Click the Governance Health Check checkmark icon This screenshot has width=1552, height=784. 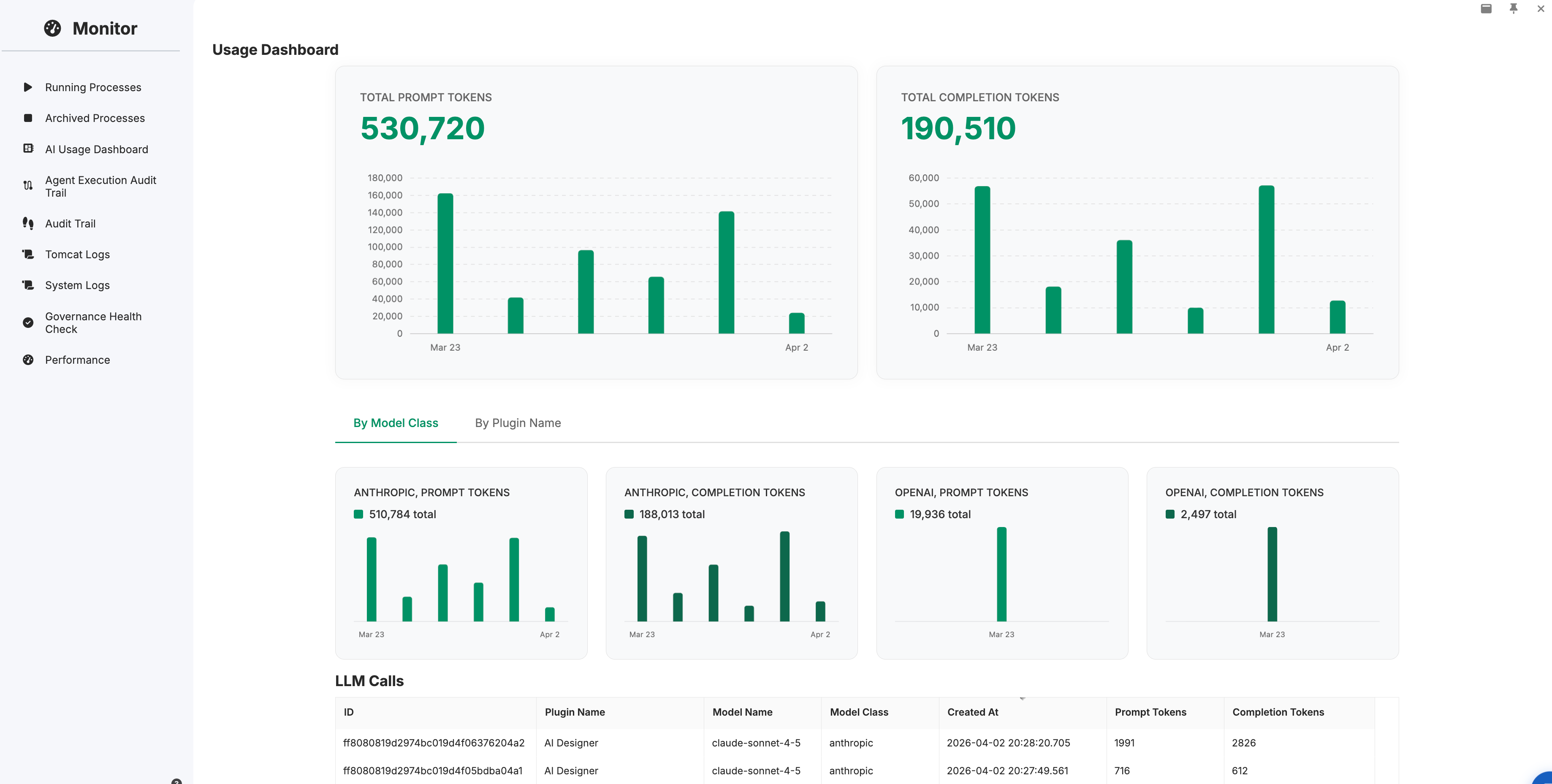coord(28,323)
